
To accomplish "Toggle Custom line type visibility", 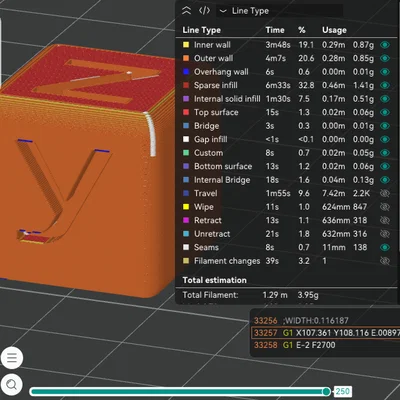I will (x=385, y=153).
